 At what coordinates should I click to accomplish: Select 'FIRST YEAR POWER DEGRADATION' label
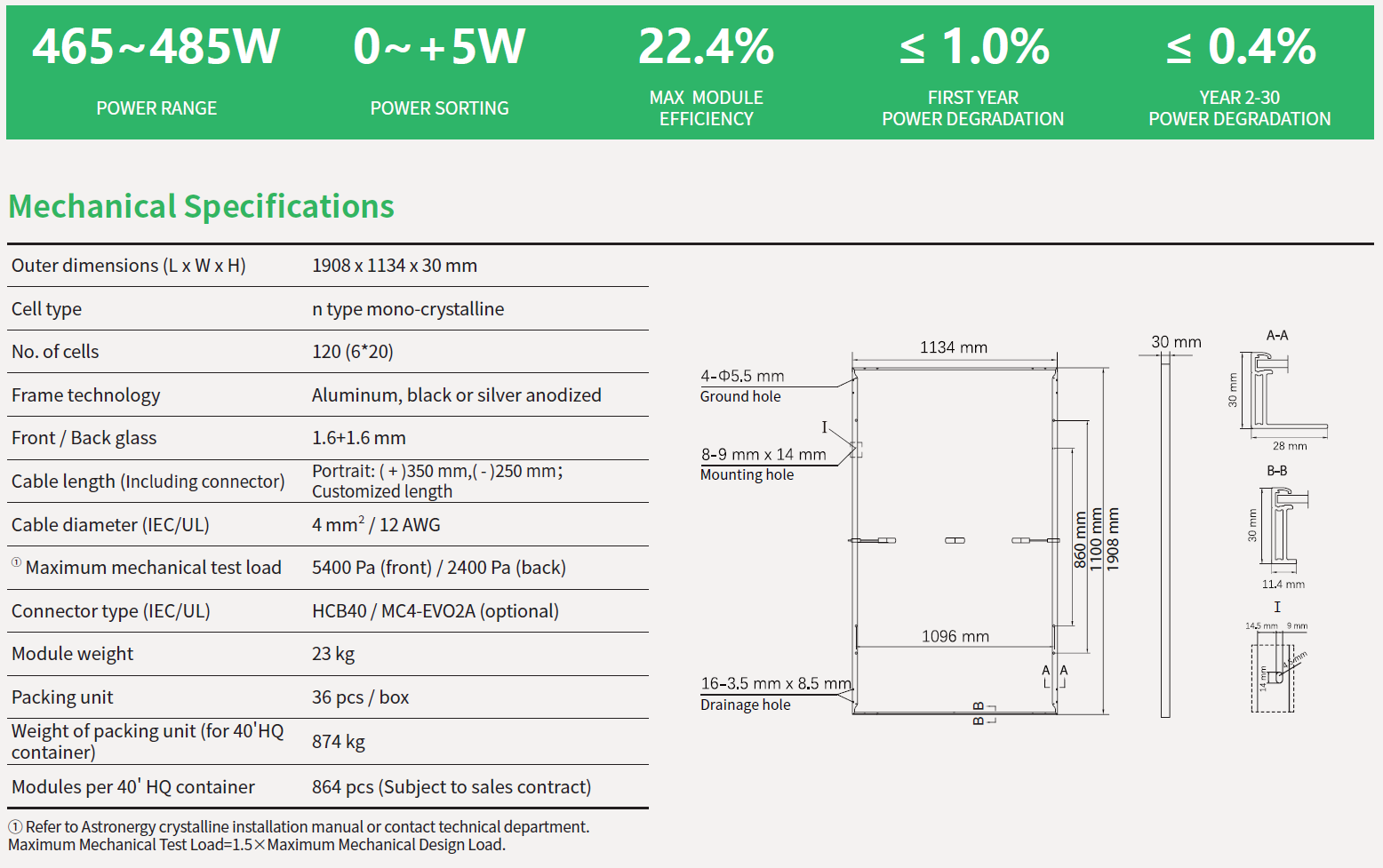coord(973,108)
